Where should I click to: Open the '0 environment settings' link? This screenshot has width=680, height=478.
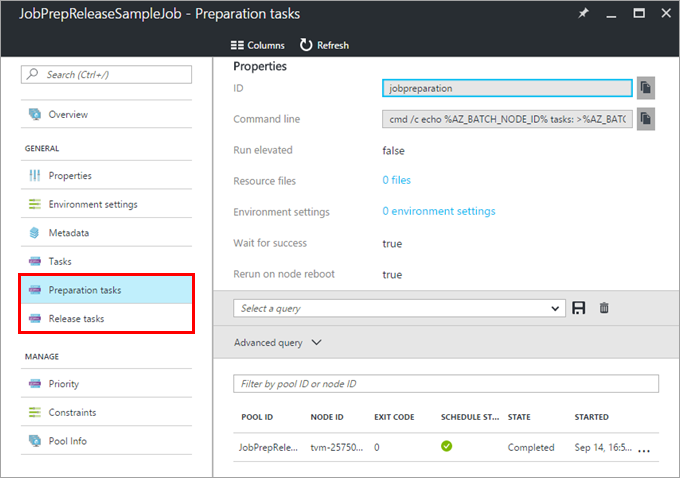click(438, 212)
